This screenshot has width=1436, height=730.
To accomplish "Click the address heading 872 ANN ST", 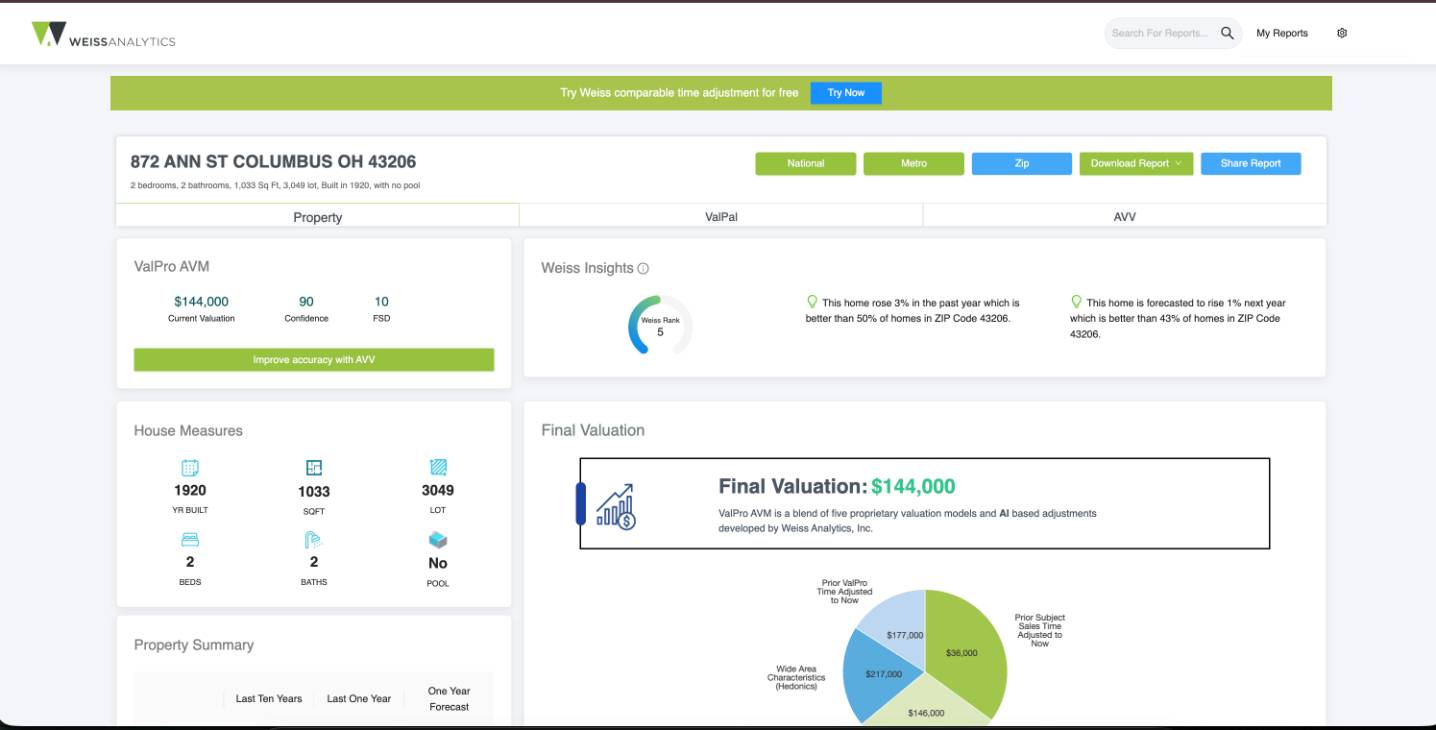I will (273, 162).
